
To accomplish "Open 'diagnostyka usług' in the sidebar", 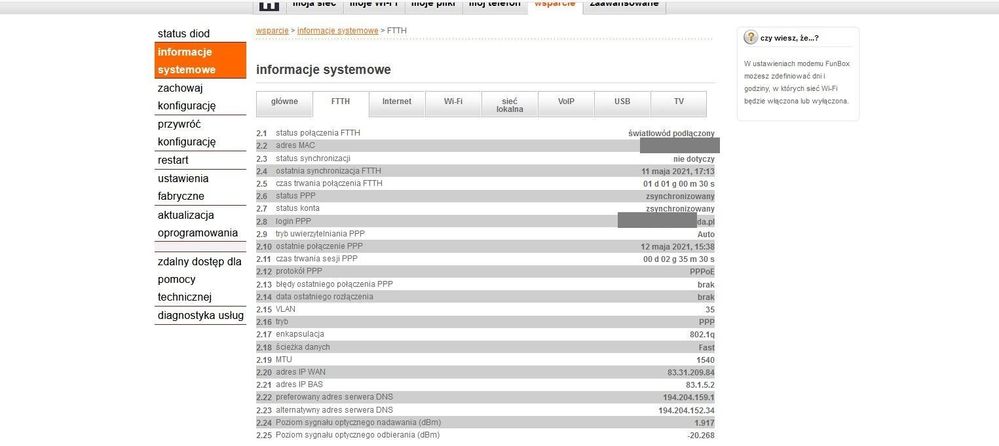I will [x=198, y=316].
